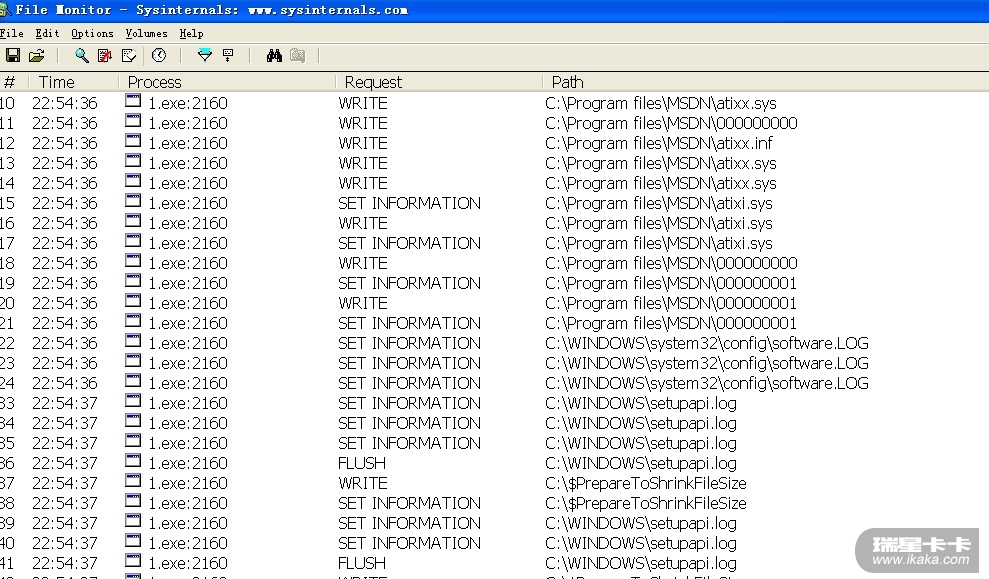This screenshot has width=989, height=579.
Task: Open the Help menu
Action: click(x=191, y=33)
